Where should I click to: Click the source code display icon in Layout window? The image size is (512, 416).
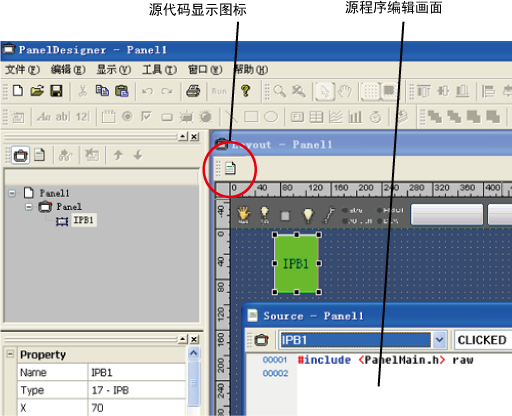point(230,168)
